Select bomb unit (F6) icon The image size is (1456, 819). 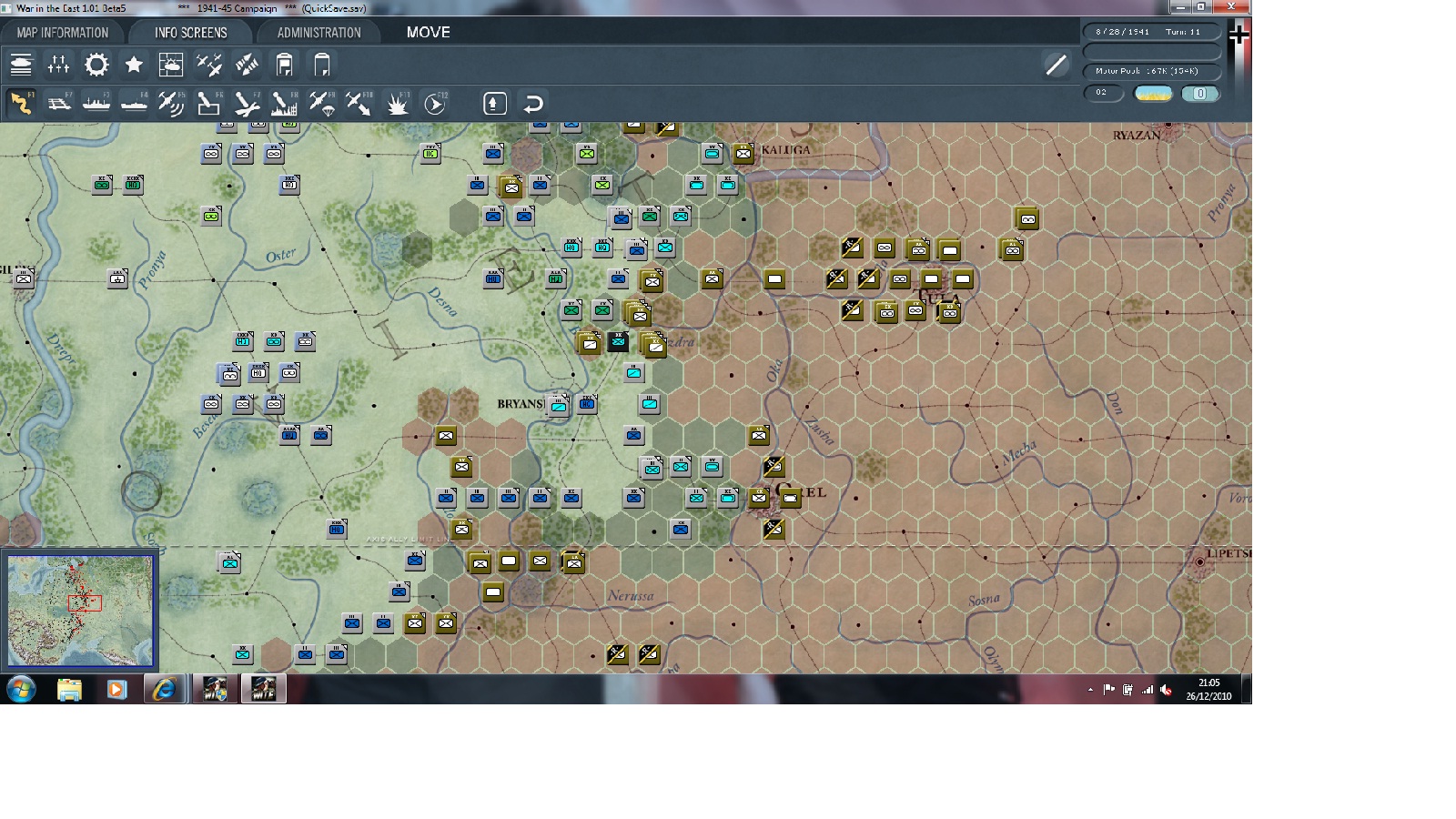click(208, 103)
